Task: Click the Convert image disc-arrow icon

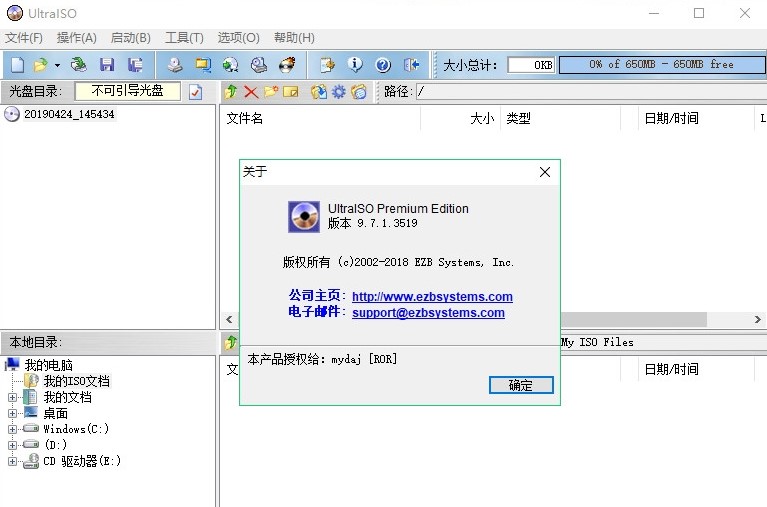Action: tap(230, 65)
